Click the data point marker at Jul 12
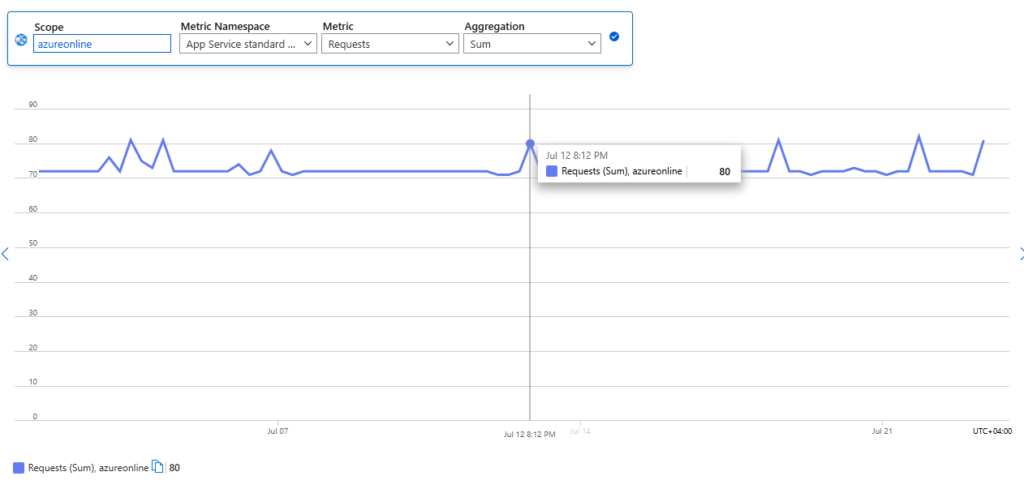Image resolution: width=1024 pixels, height=489 pixels. (530, 144)
